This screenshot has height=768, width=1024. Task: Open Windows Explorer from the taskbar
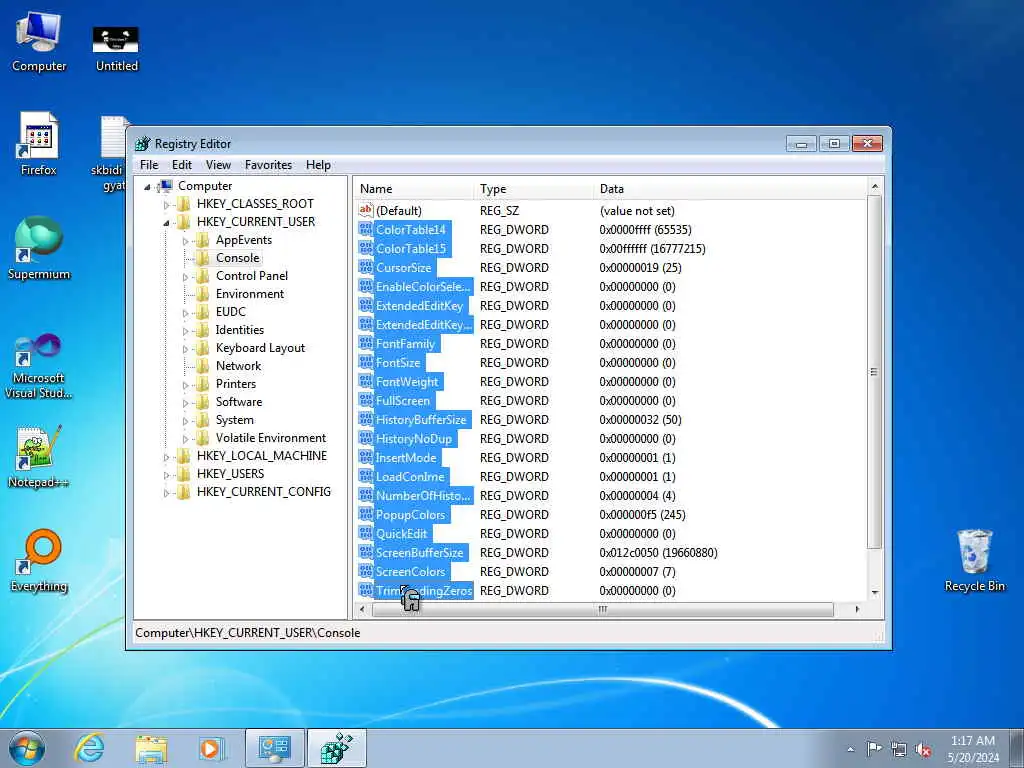(x=151, y=748)
